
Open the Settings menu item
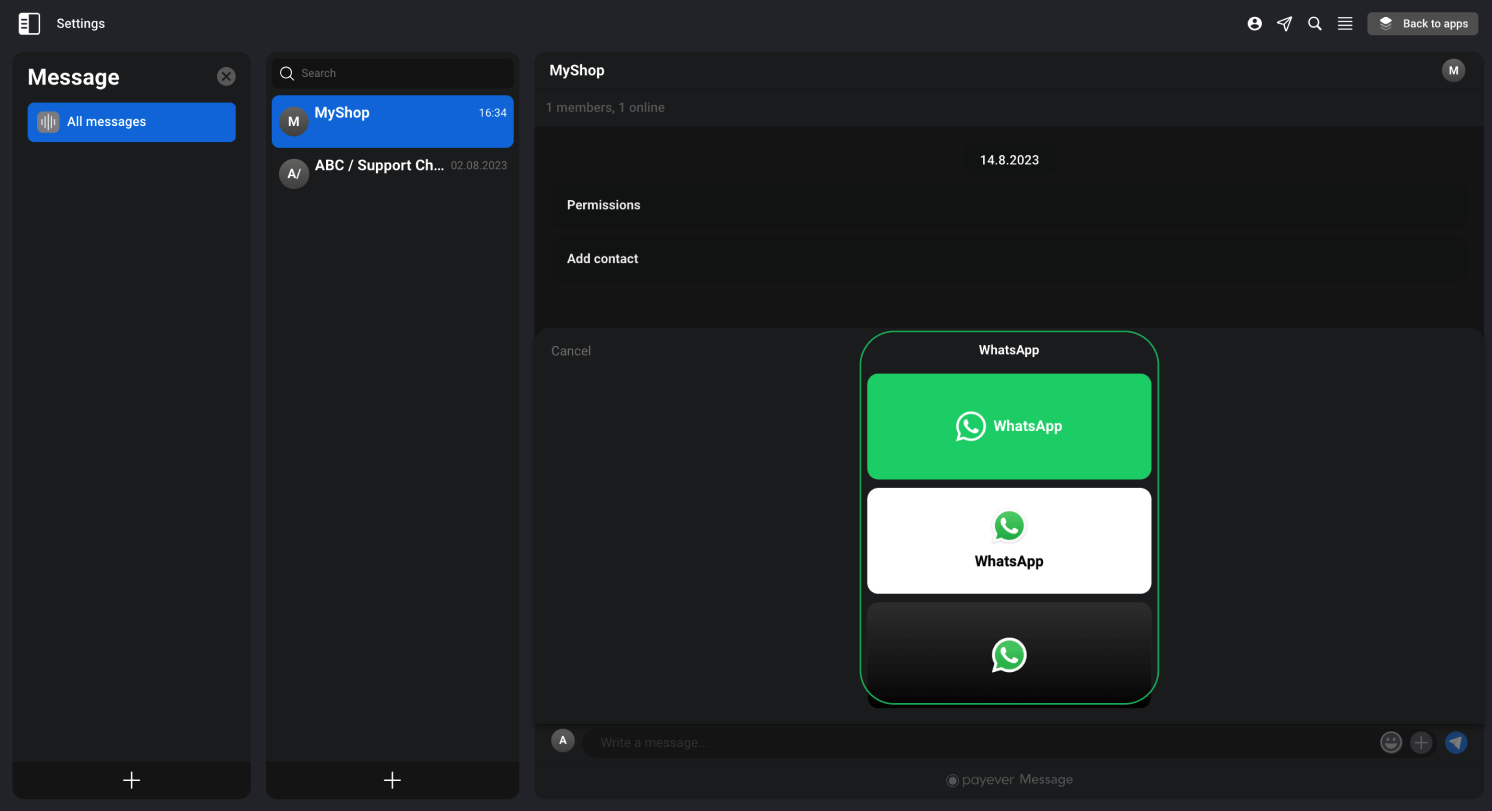point(81,23)
